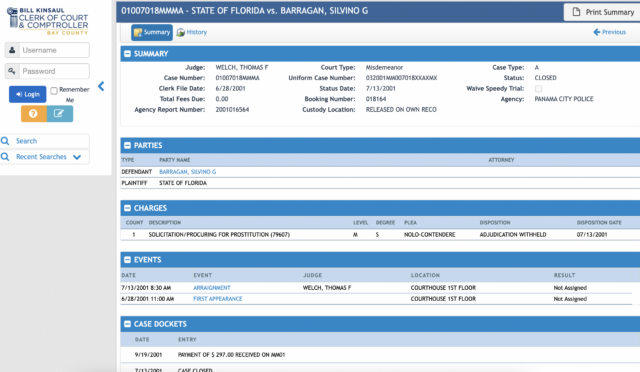Image resolution: width=640 pixels, height=372 pixels.
Task: Click the SOLICITATION/PROCURING FOR PROSTITUTION charge
Action: pos(219,235)
